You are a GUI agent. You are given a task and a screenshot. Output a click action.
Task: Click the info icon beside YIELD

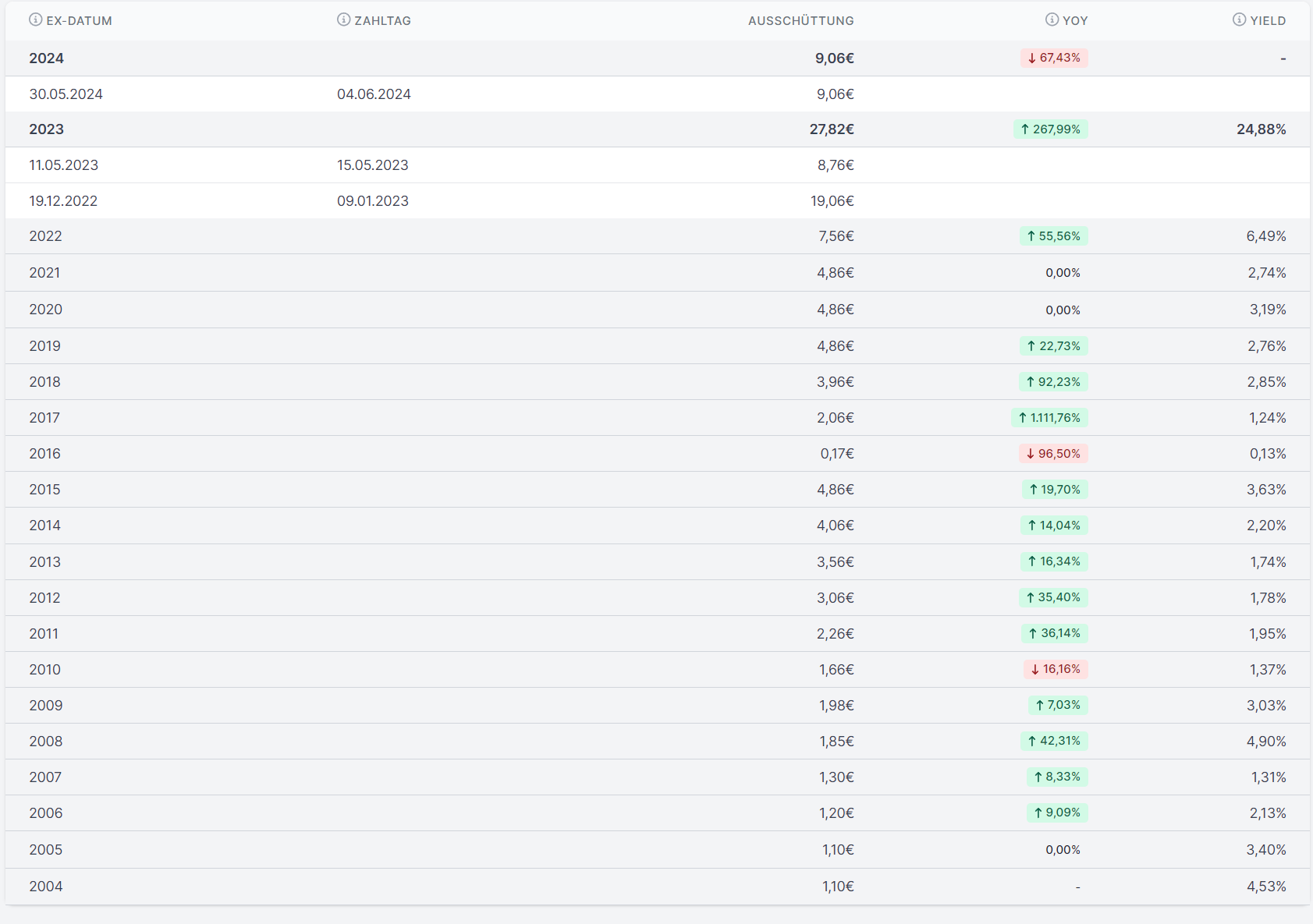click(1239, 19)
